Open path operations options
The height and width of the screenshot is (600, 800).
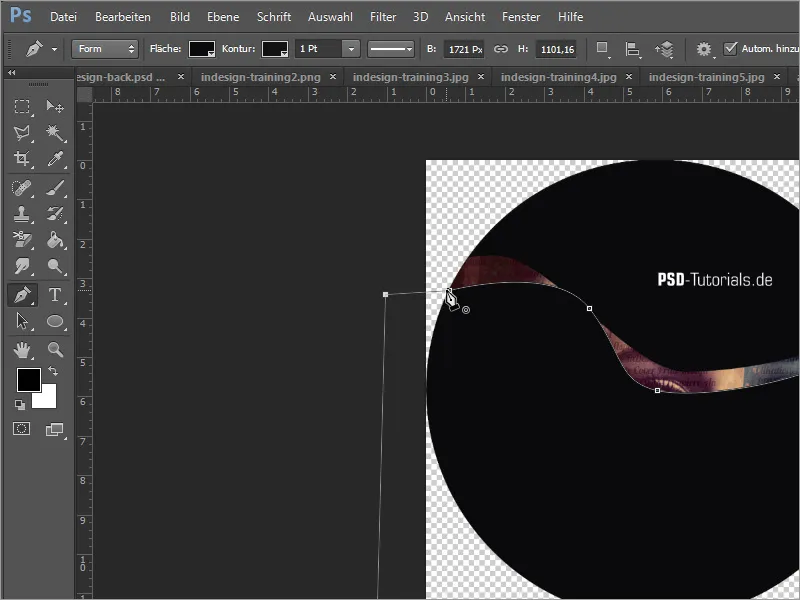click(603, 49)
